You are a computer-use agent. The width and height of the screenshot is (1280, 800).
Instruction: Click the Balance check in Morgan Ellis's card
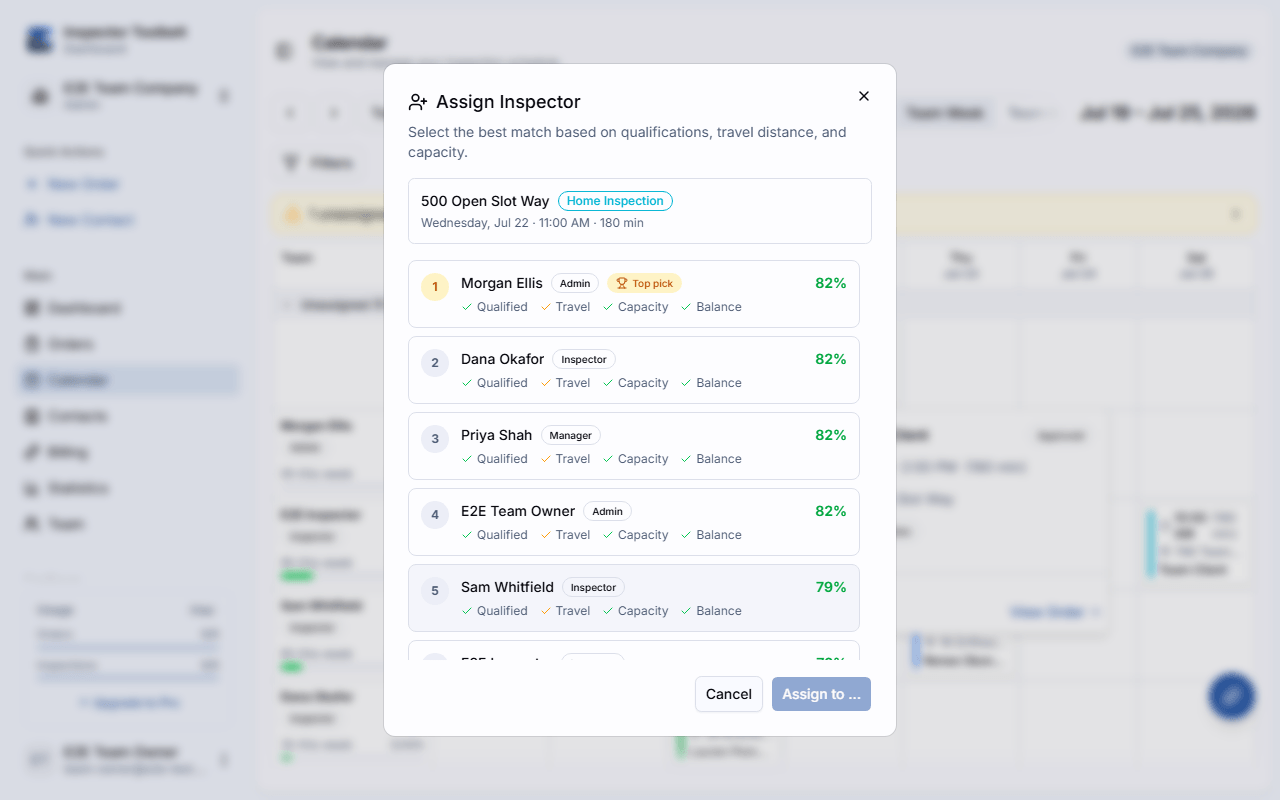point(712,307)
